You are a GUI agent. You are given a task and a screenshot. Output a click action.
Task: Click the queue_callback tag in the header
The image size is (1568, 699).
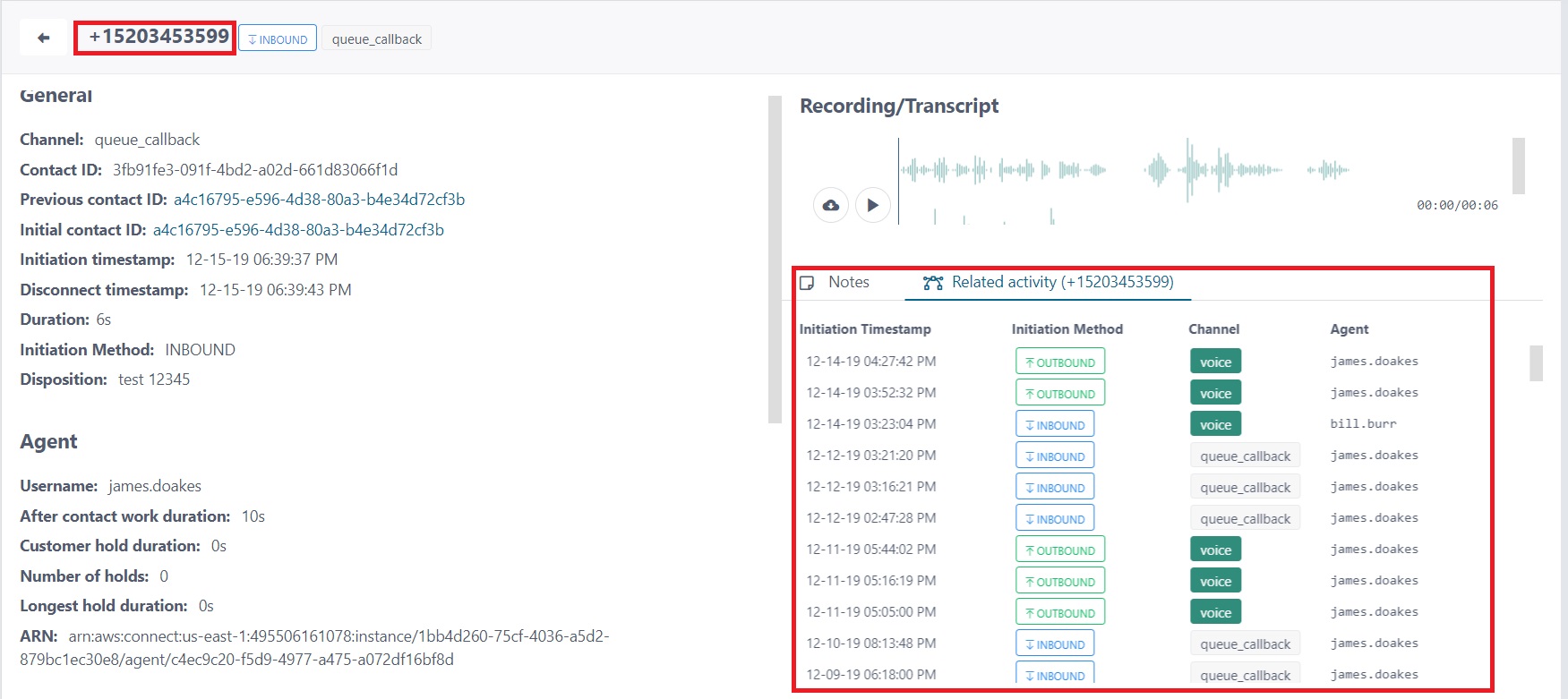(377, 38)
